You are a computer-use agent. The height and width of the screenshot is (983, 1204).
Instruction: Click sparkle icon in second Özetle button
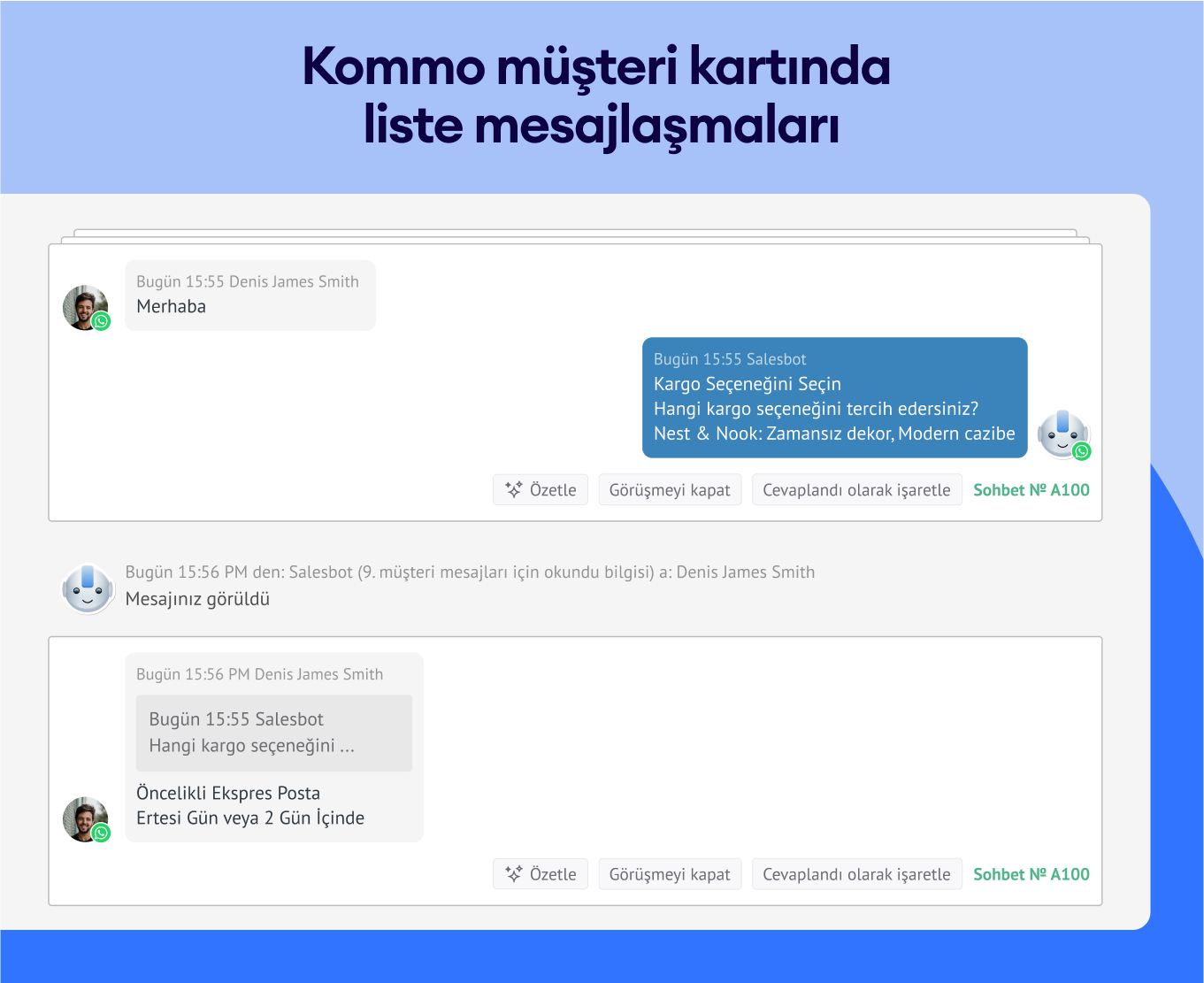tap(513, 873)
